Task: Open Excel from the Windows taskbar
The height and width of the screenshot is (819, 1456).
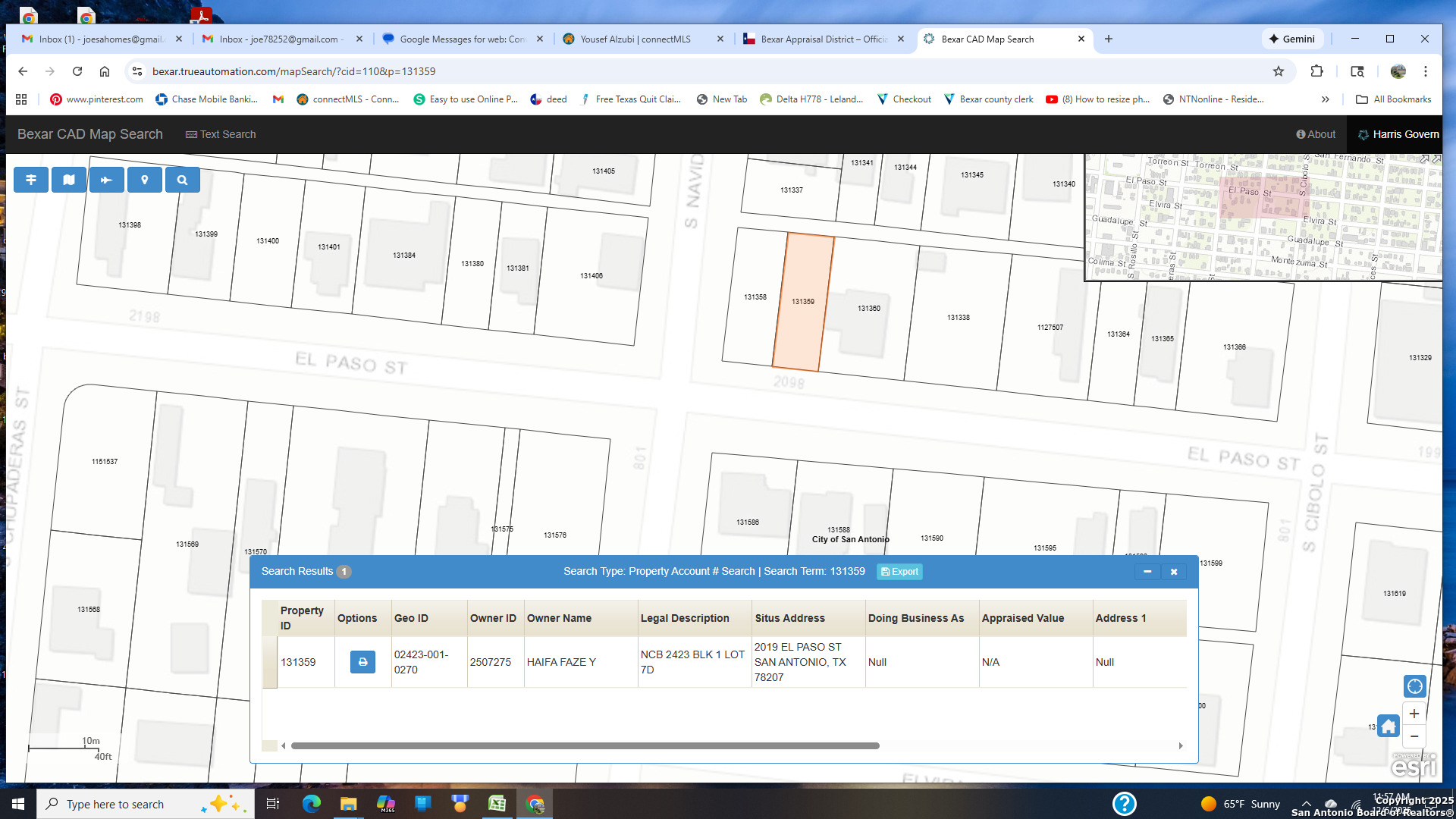Action: pyautogui.click(x=497, y=804)
